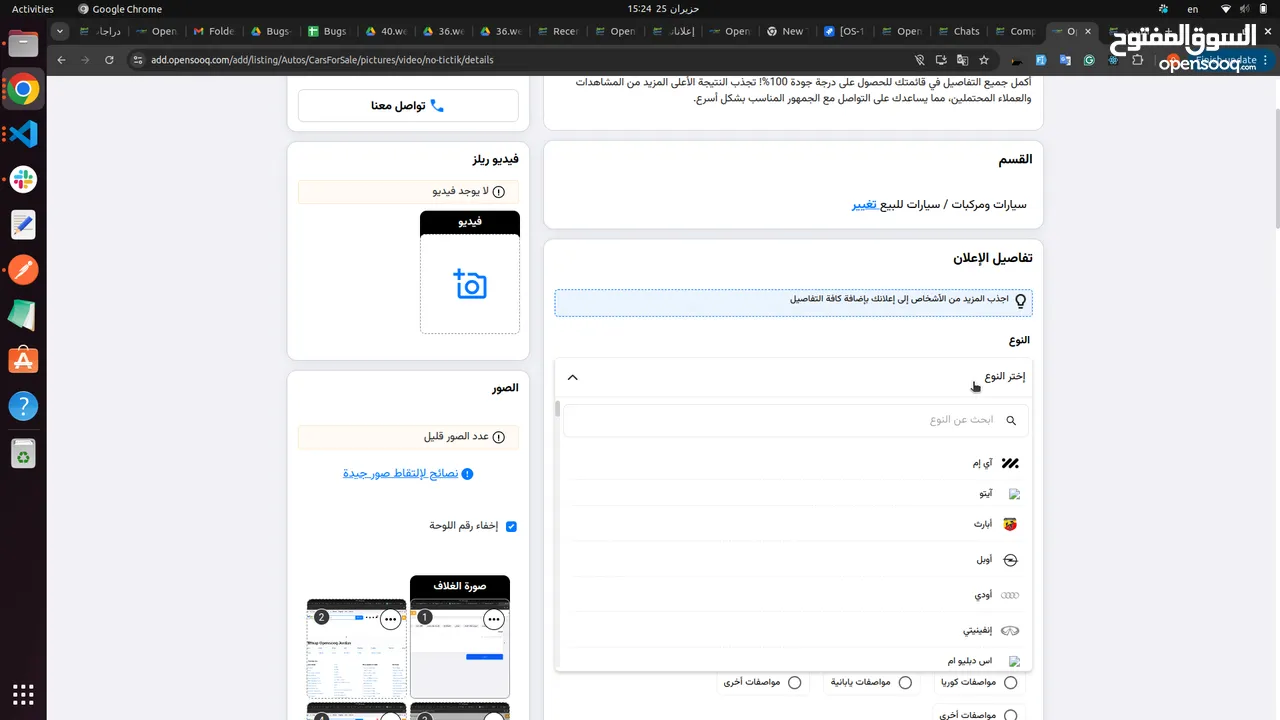1280x720 pixels.
Task: Open Files from the Ubuntu dock
Action: coord(23,44)
